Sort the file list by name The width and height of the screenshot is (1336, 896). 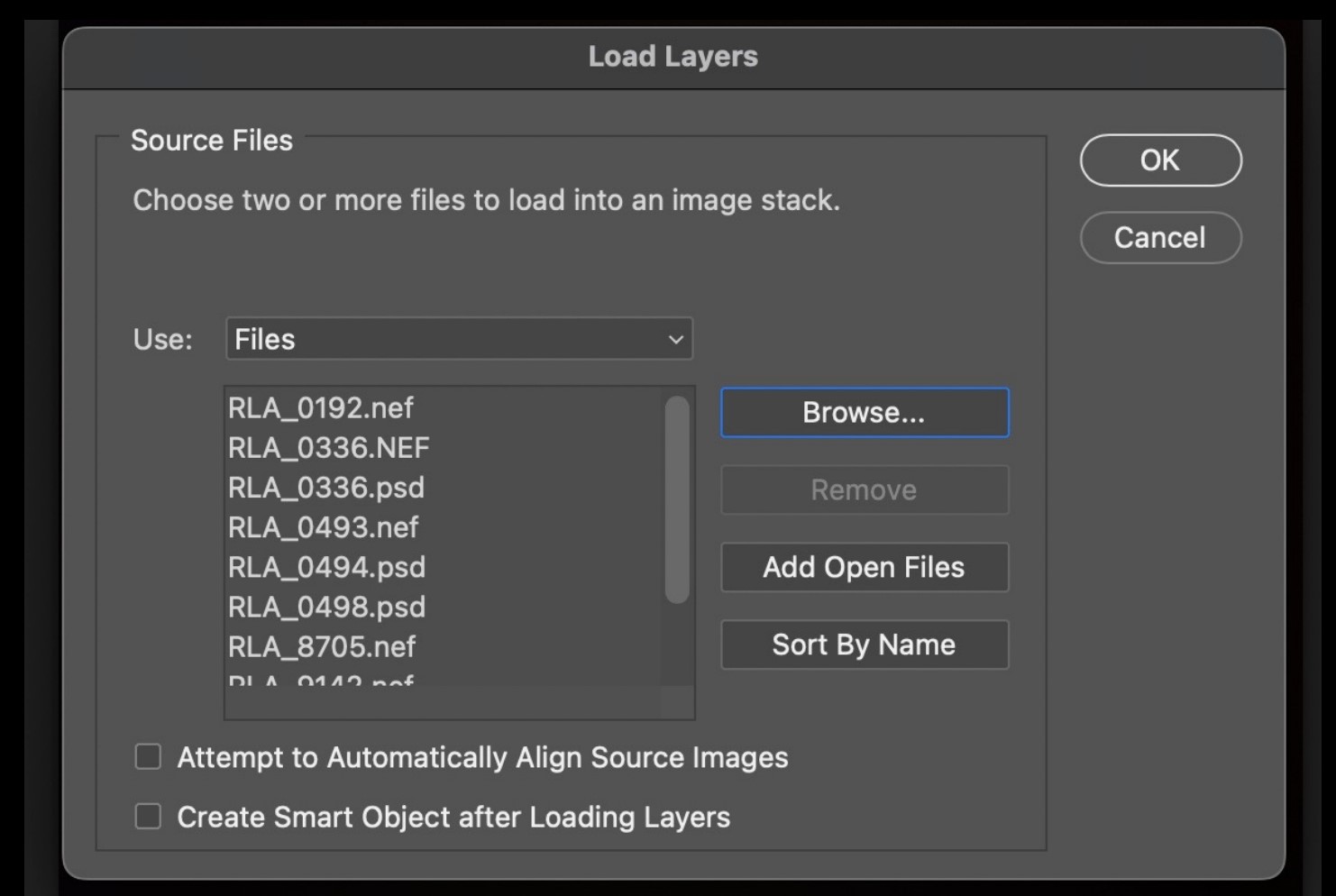click(864, 645)
